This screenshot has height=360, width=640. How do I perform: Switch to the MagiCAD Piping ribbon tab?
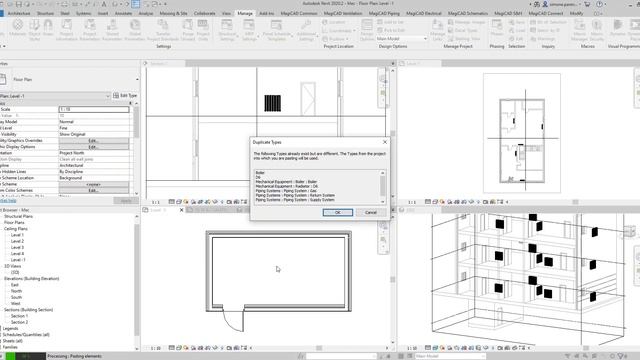click(x=384, y=13)
